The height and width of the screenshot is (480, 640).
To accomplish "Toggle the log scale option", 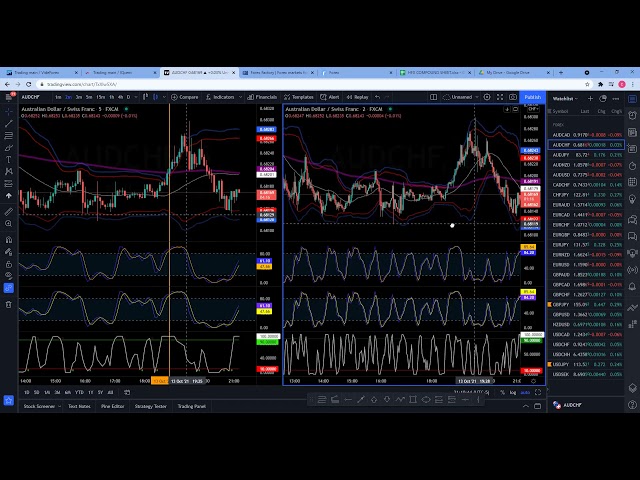I will [513, 392].
